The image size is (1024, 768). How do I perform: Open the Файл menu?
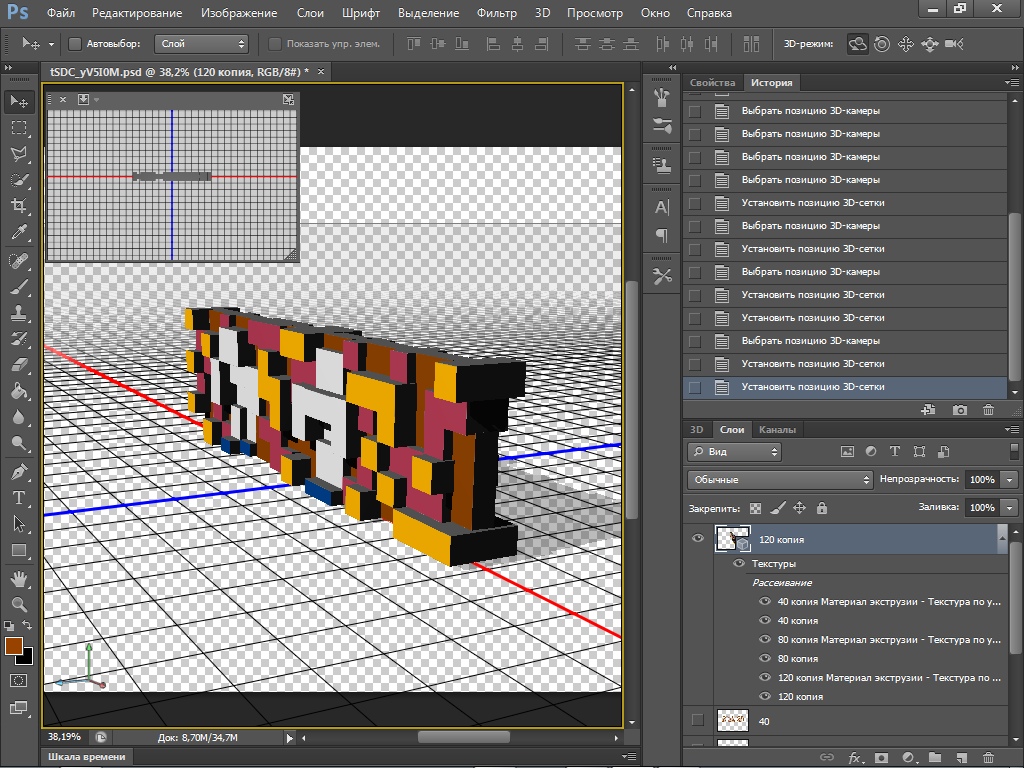tap(61, 13)
